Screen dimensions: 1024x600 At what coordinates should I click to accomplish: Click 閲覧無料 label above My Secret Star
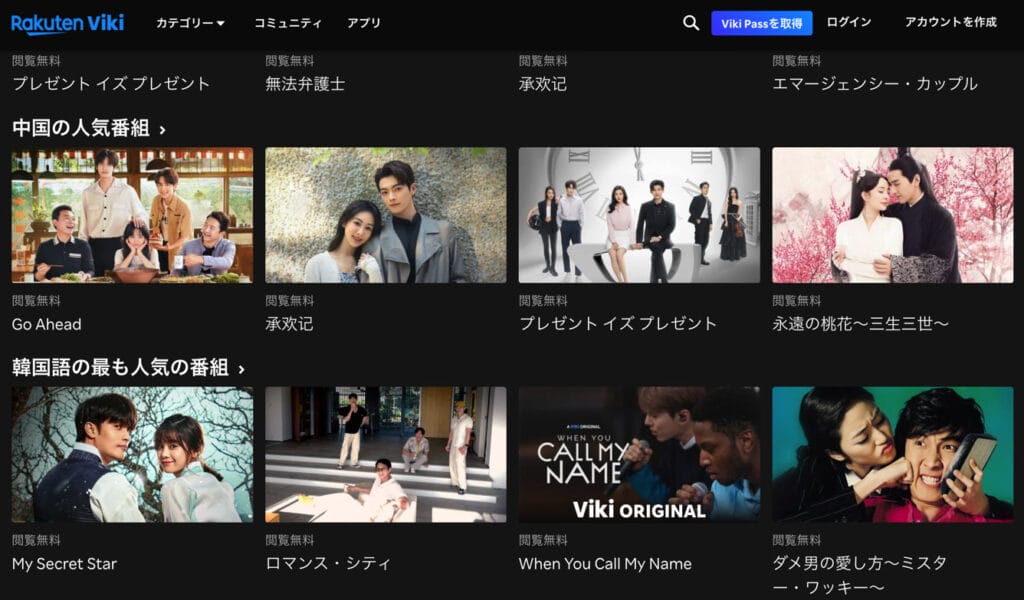(36, 541)
